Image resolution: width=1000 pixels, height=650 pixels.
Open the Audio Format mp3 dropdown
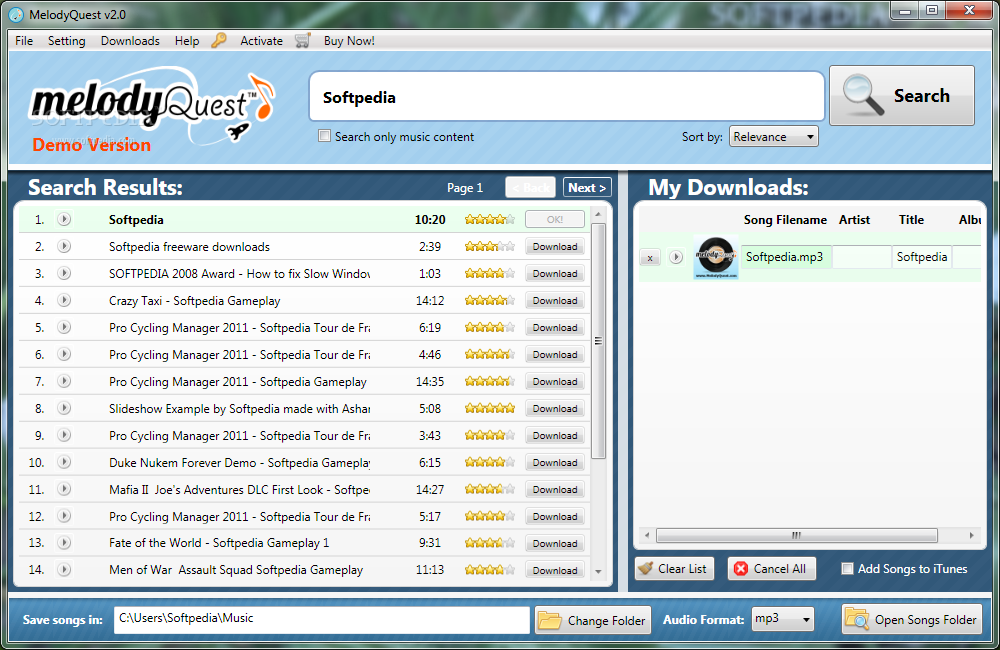pos(783,619)
